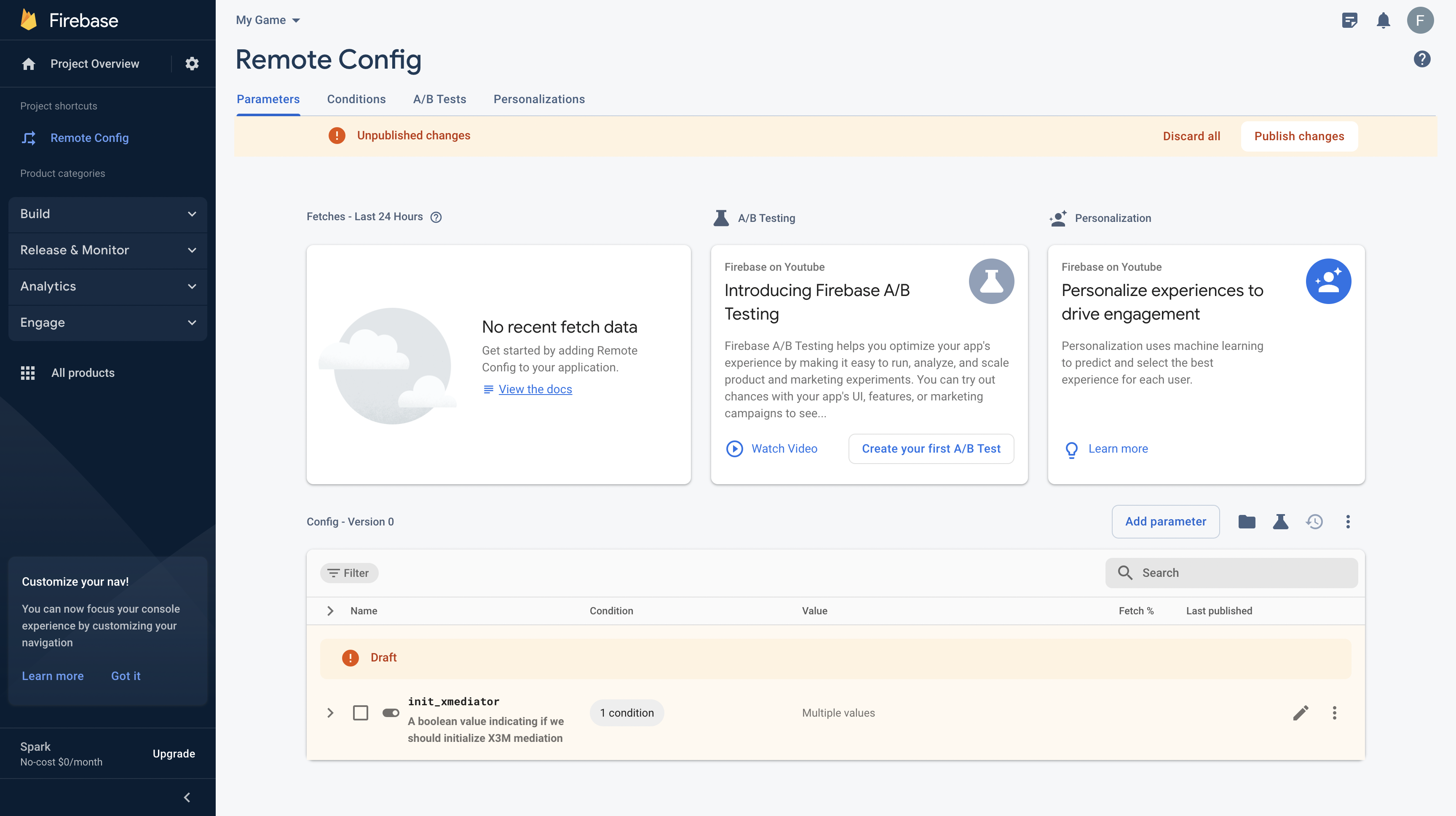
Task: Open Project Overview home icon
Action: (28, 64)
